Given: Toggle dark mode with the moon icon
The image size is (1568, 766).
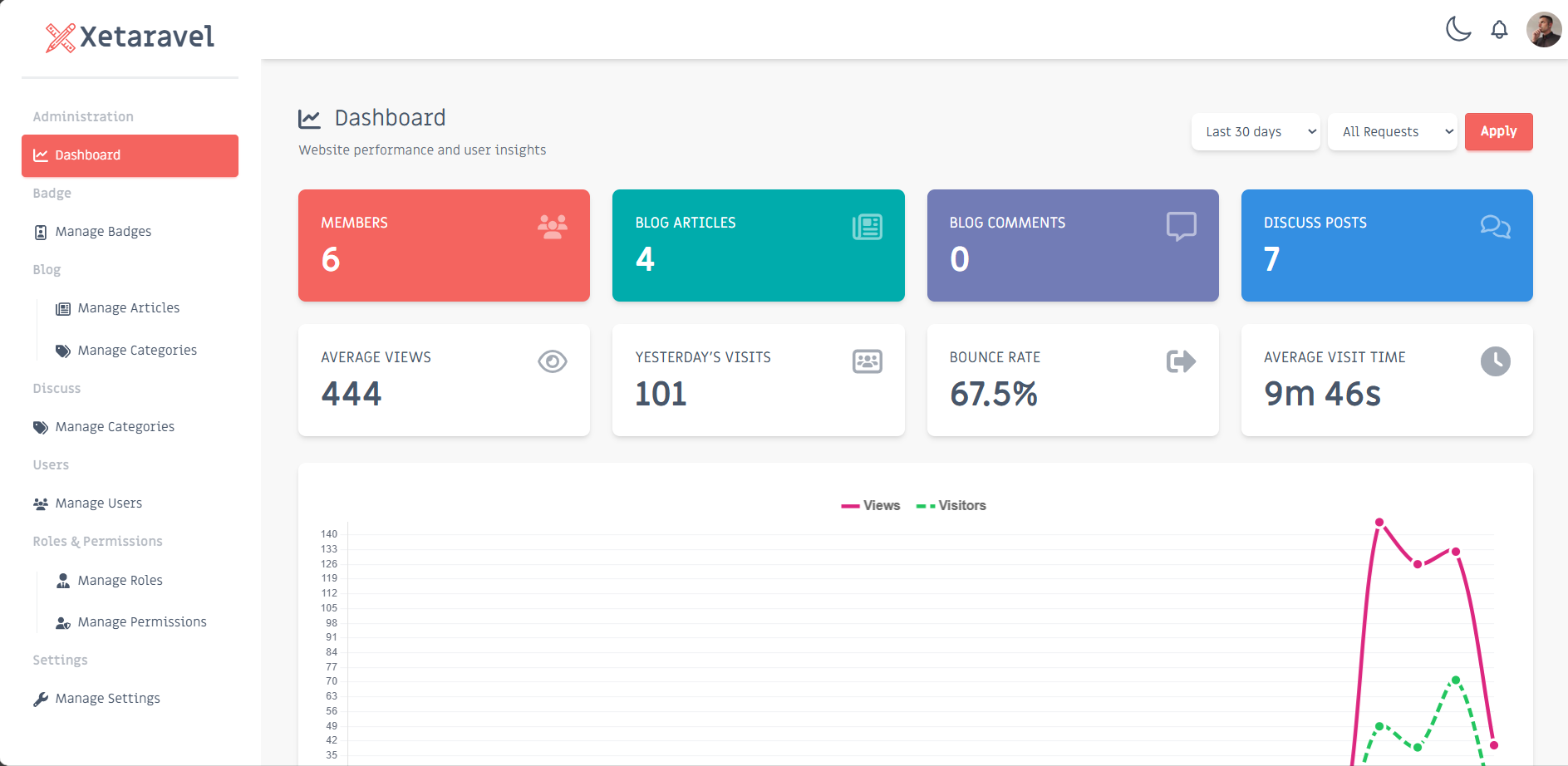Looking at the screenshot, I should [x=1459, y=30].
